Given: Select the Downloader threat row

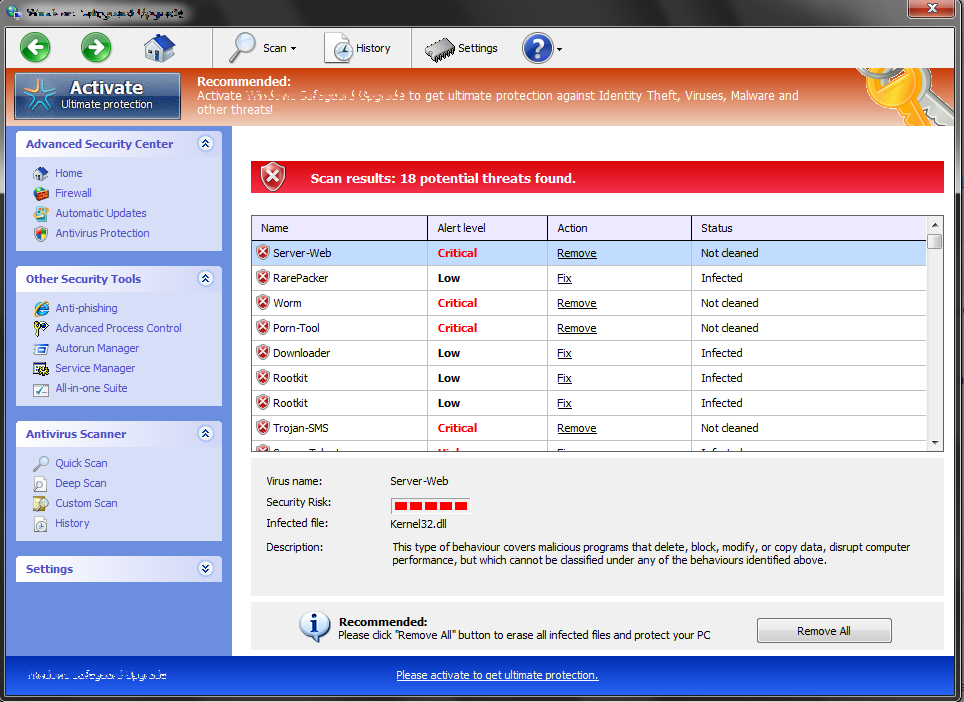Looking at the screenshot, I should 589,353.
